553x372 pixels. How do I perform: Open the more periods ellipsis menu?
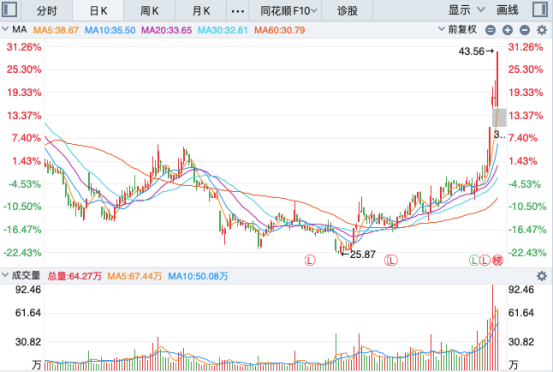[238, 11]
